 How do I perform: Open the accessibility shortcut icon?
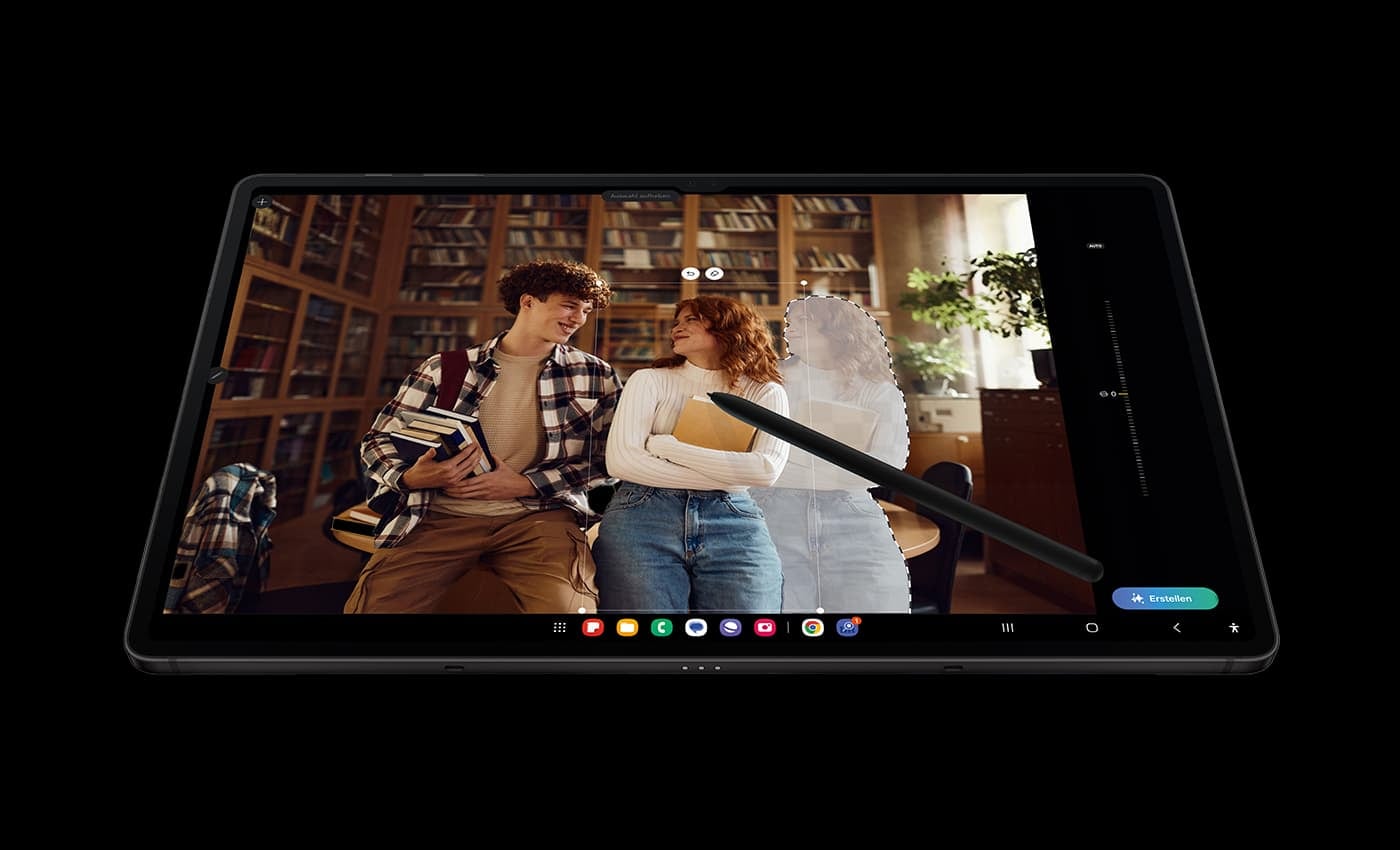(x=1234, y=628)
